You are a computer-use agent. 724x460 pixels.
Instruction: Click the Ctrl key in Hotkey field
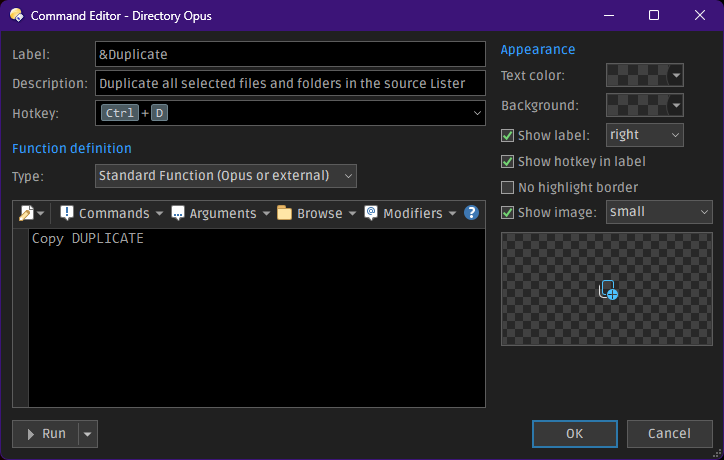coord(120,113)
